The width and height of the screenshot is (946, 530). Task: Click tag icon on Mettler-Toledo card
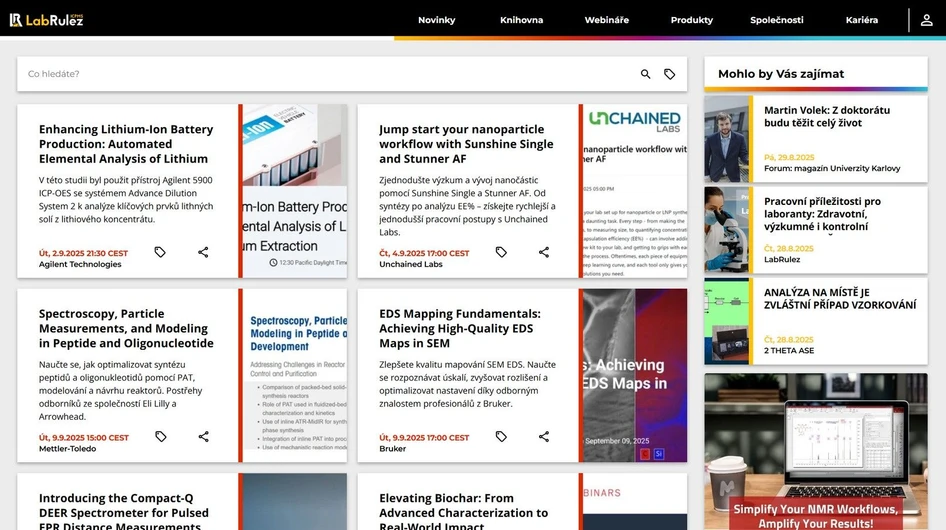point(160,437)
